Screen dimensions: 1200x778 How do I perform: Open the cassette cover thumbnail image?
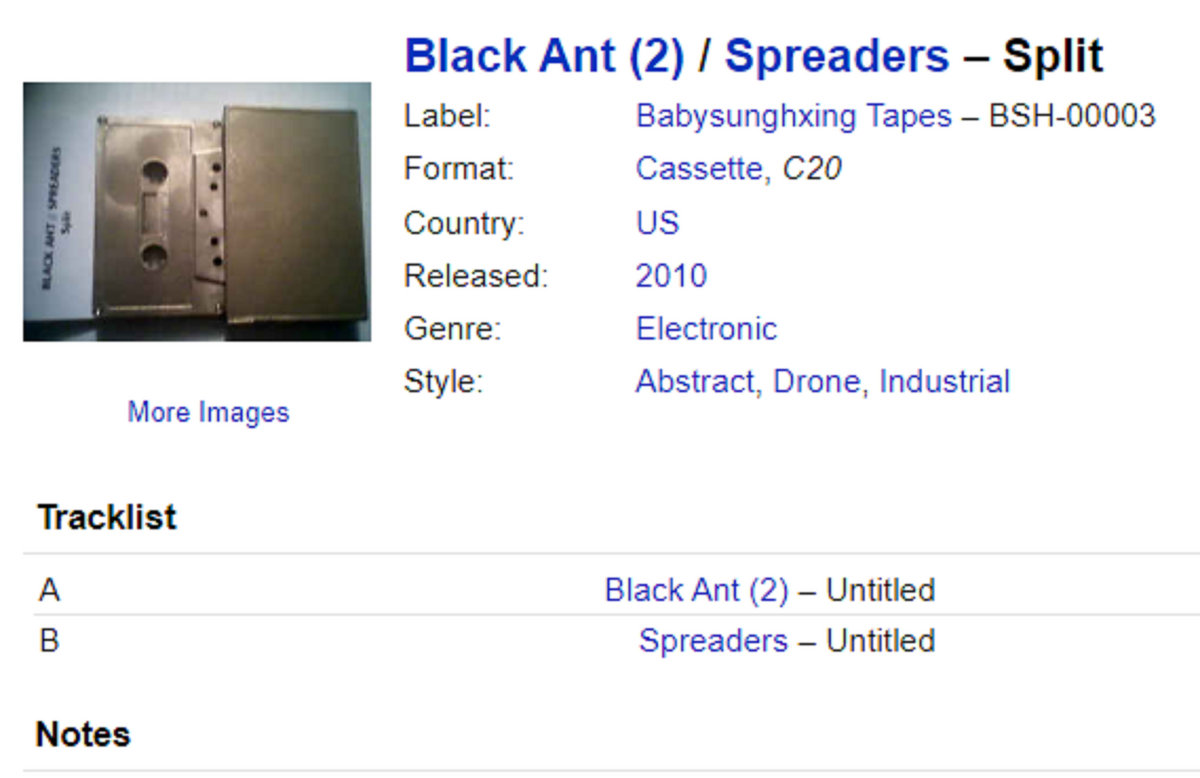(x=197, y=212)
